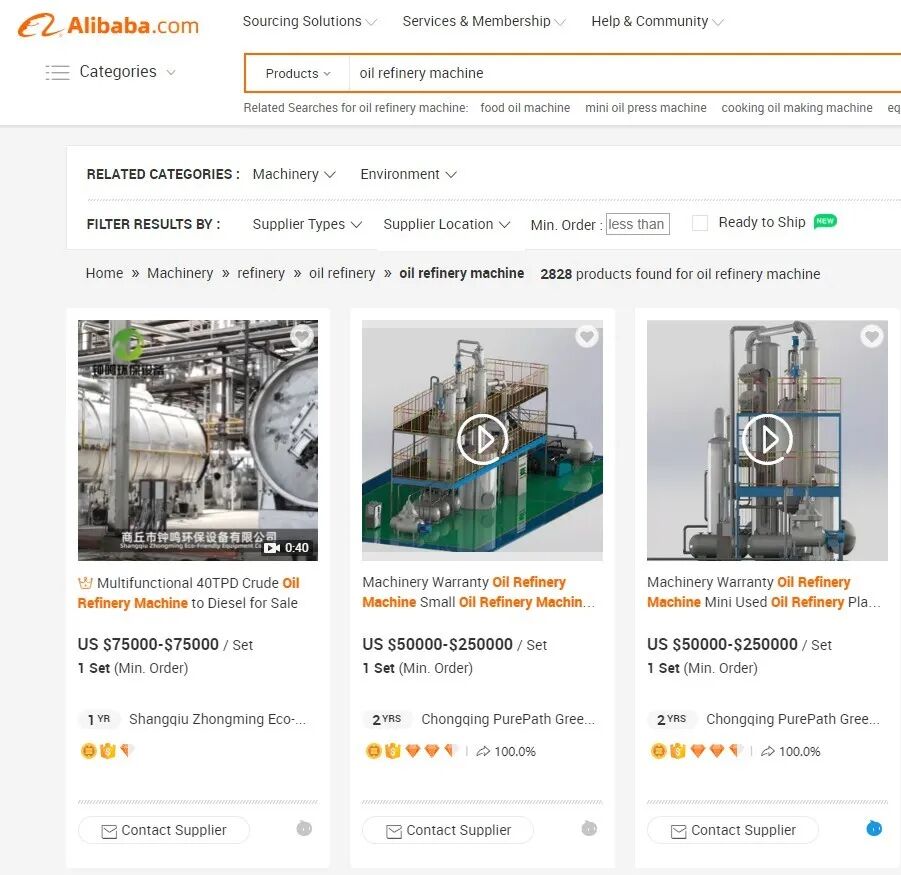This screenshot has height=875, width=901.
Task: Click 2 YRS badge on Mini Used Oil Refinery card
Action: coord(671,719)
